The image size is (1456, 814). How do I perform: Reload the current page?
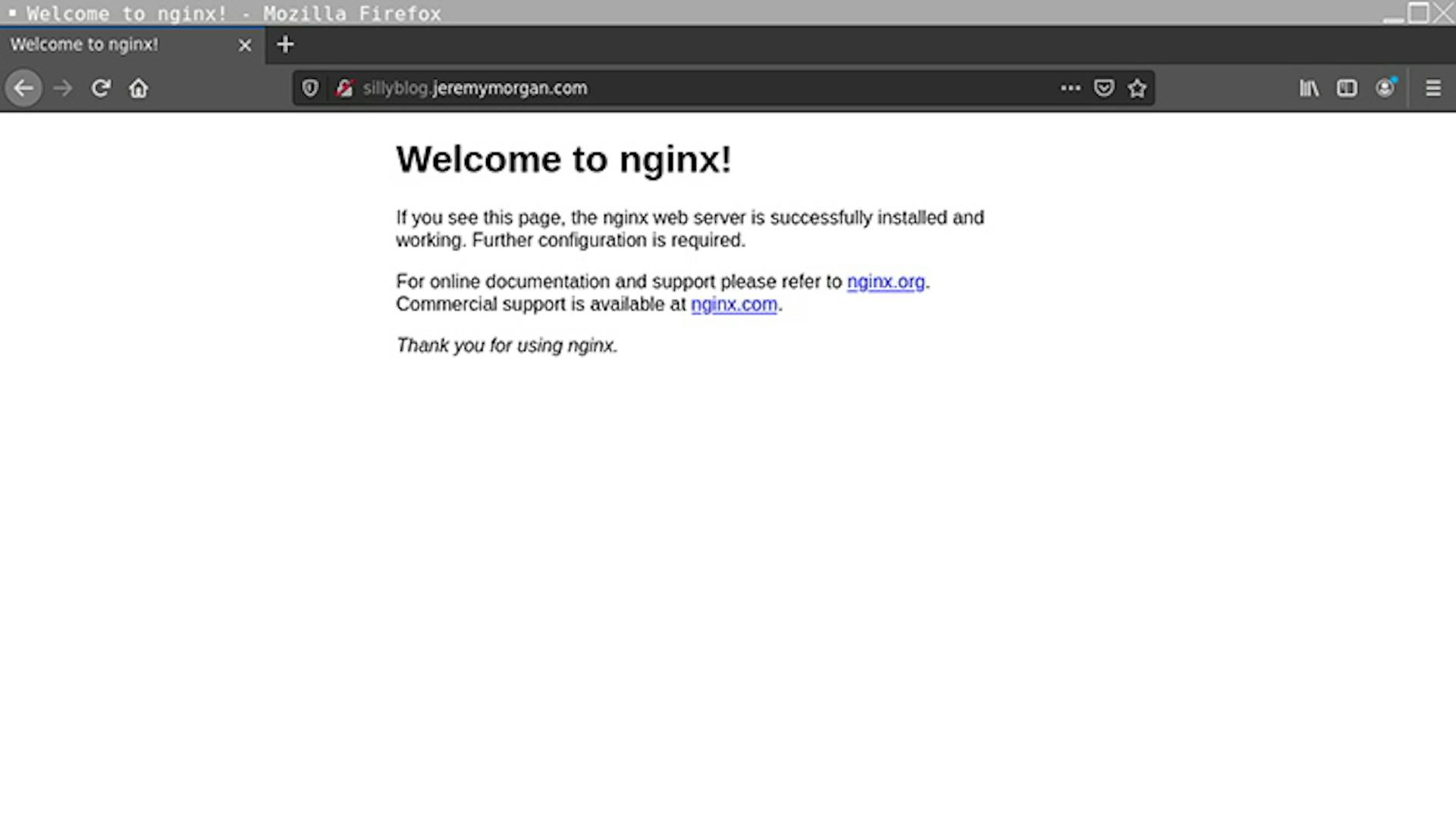coord(101,88)
